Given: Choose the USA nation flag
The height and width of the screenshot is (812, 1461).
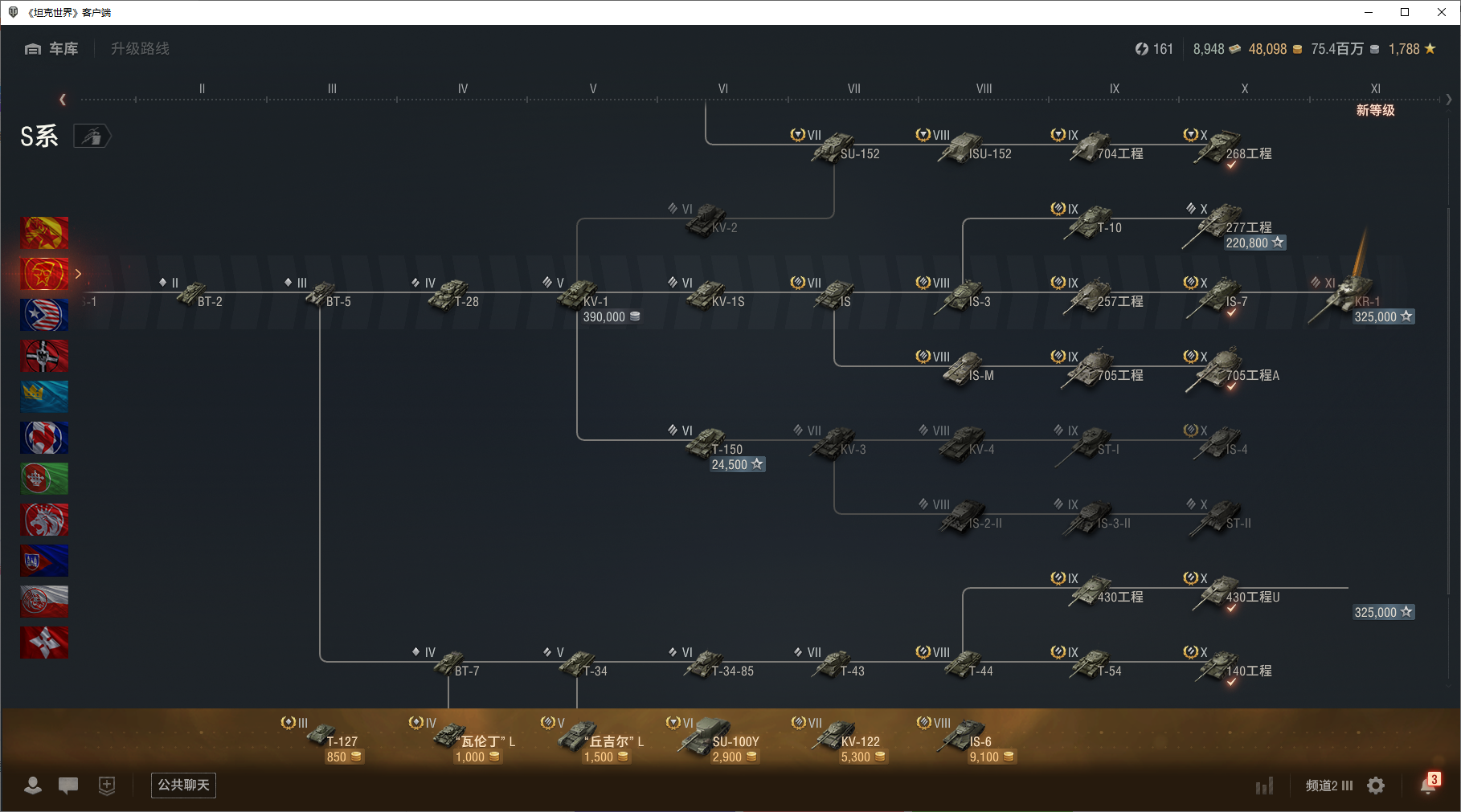Looking at the screenshot, I should (x=44, y=315).
